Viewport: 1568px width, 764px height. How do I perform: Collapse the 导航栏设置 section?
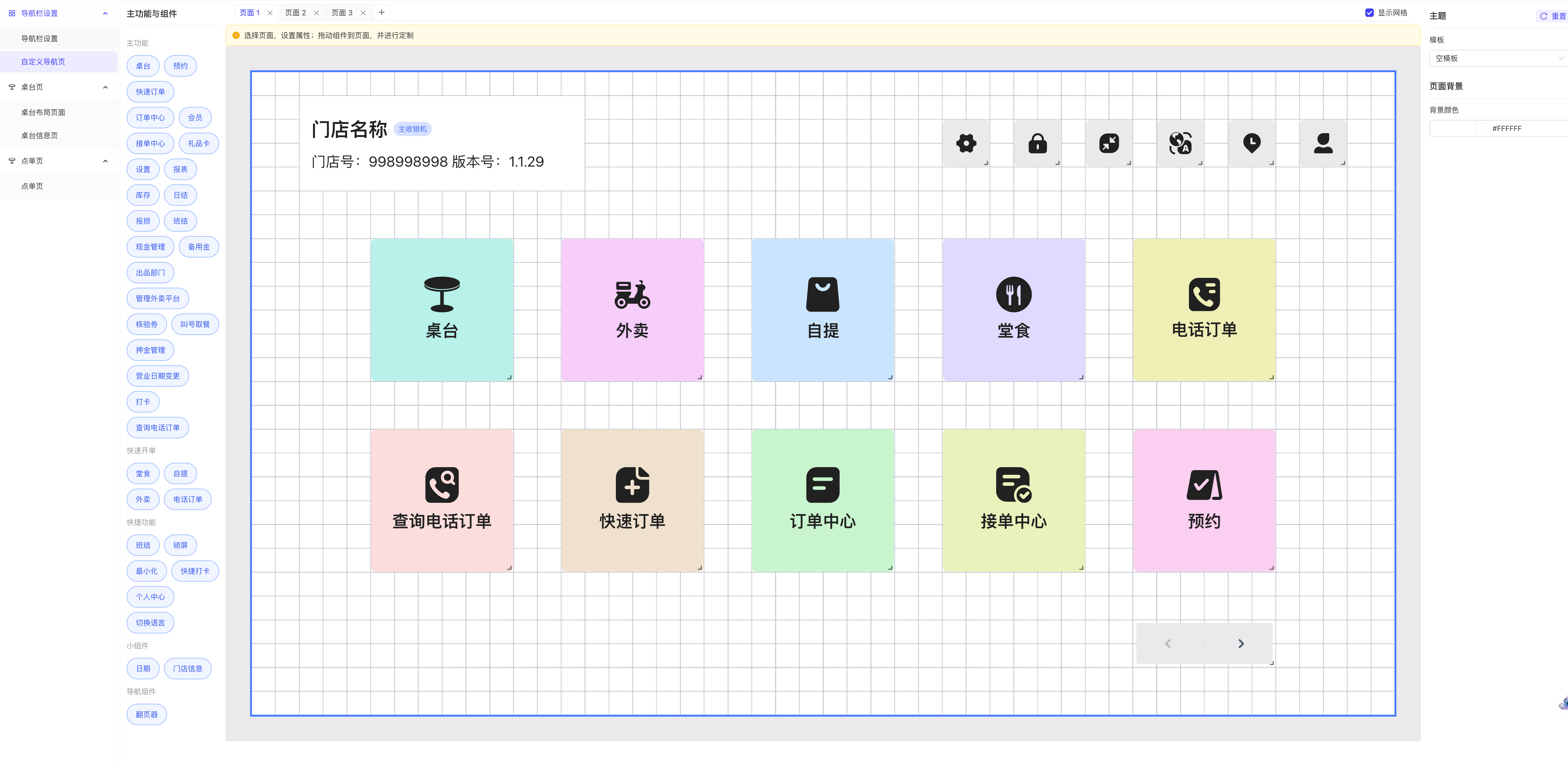click(x=105, y=13)
